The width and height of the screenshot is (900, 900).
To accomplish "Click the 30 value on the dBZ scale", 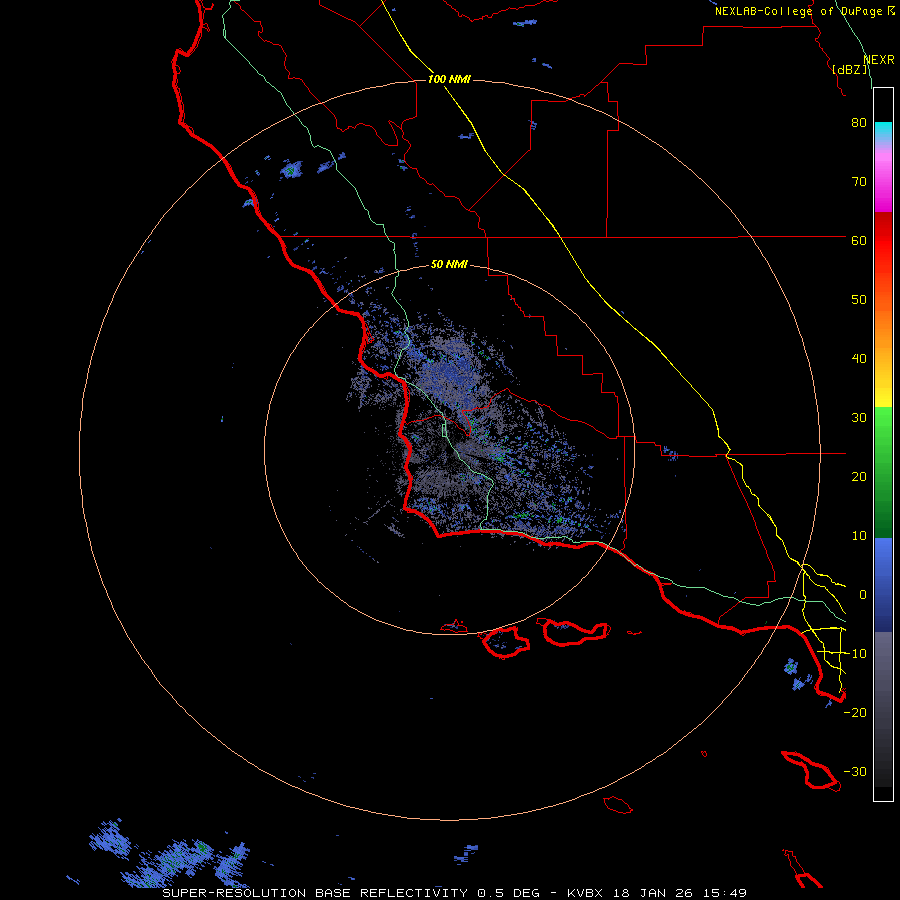I will 859,417.
